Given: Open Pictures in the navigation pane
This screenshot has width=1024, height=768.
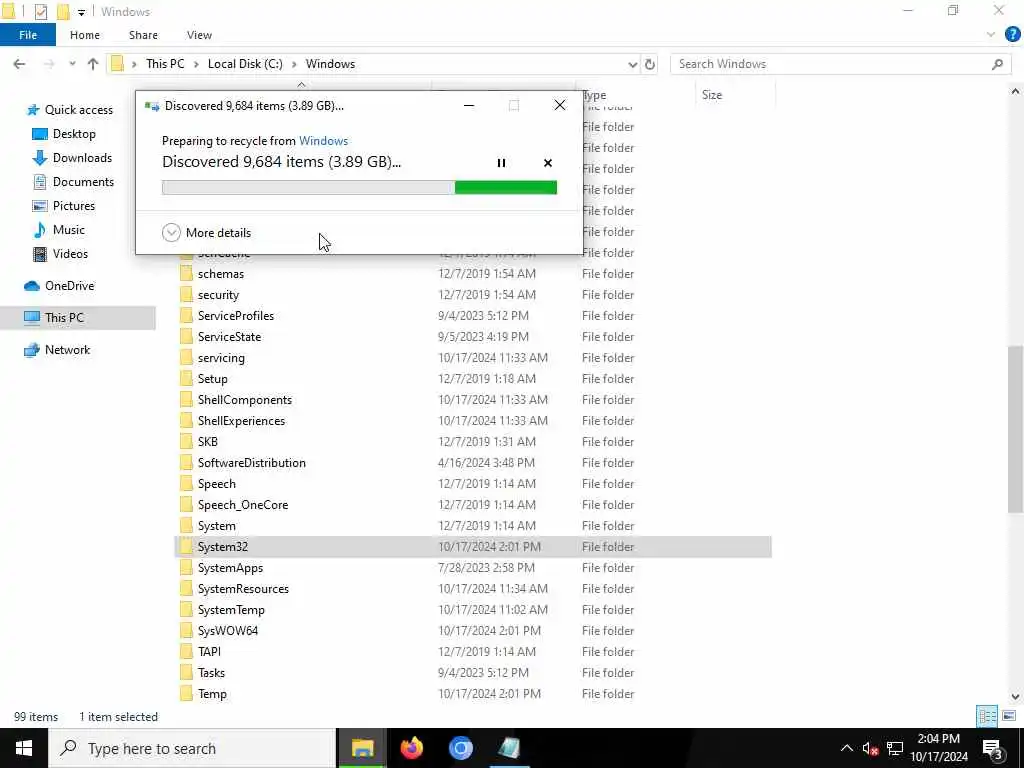Looking at the screenshot, I should (x=64, y=206).
